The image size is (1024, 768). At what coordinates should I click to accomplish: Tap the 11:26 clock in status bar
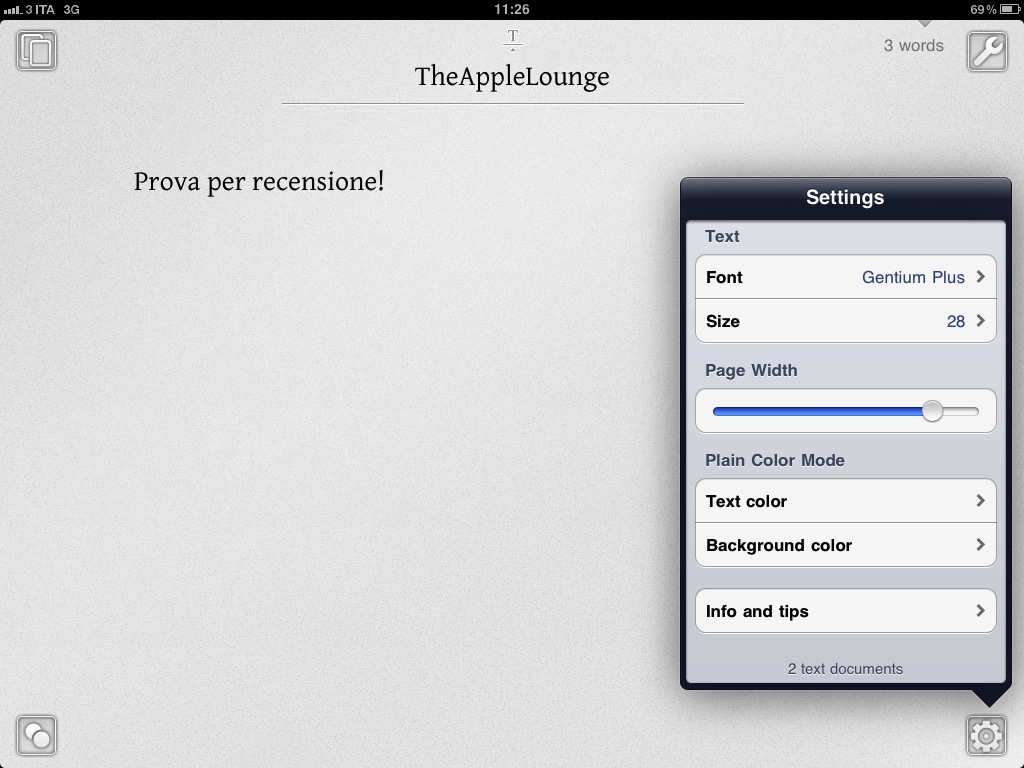tap(512, 10)
